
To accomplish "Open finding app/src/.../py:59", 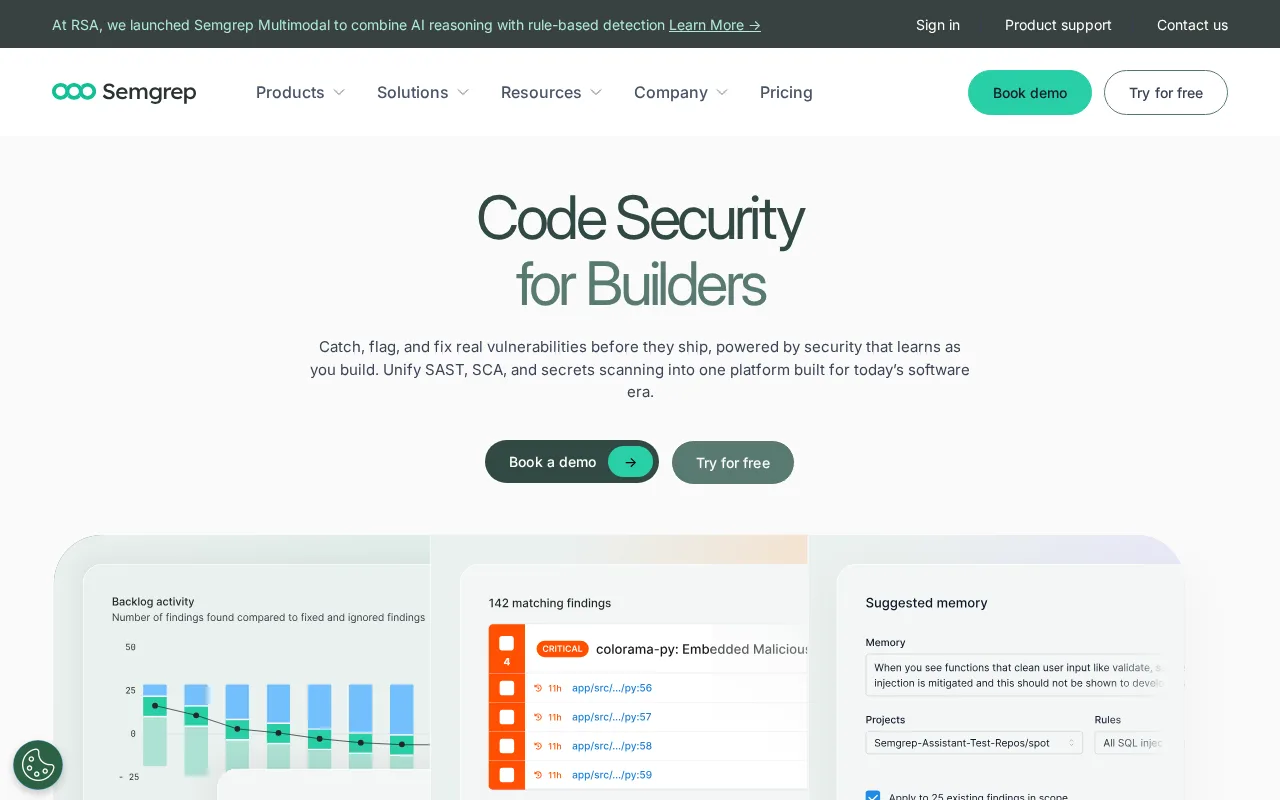I will pos(612,775).
